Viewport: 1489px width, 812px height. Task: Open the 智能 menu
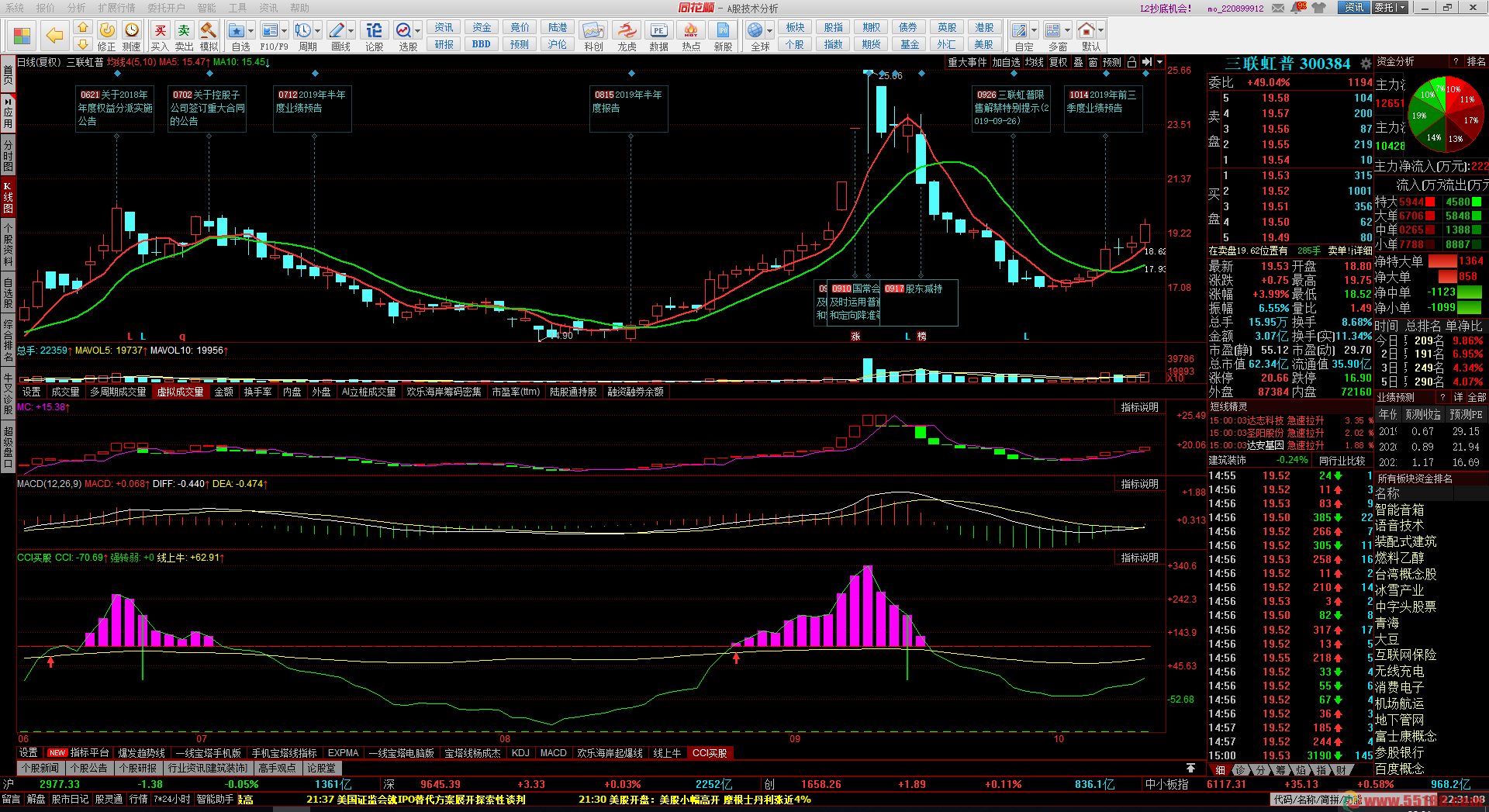(x=206, y=8)
